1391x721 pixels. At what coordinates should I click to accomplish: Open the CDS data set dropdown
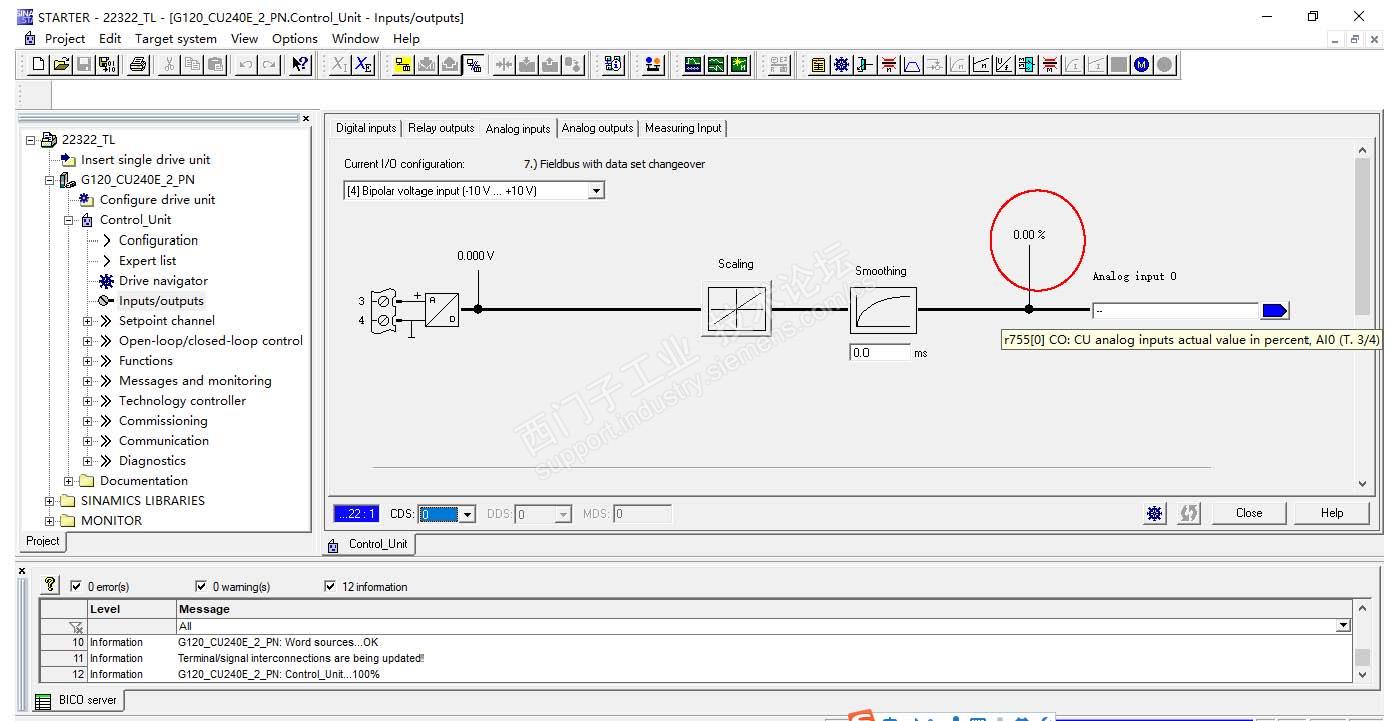(x=467, y=514)
